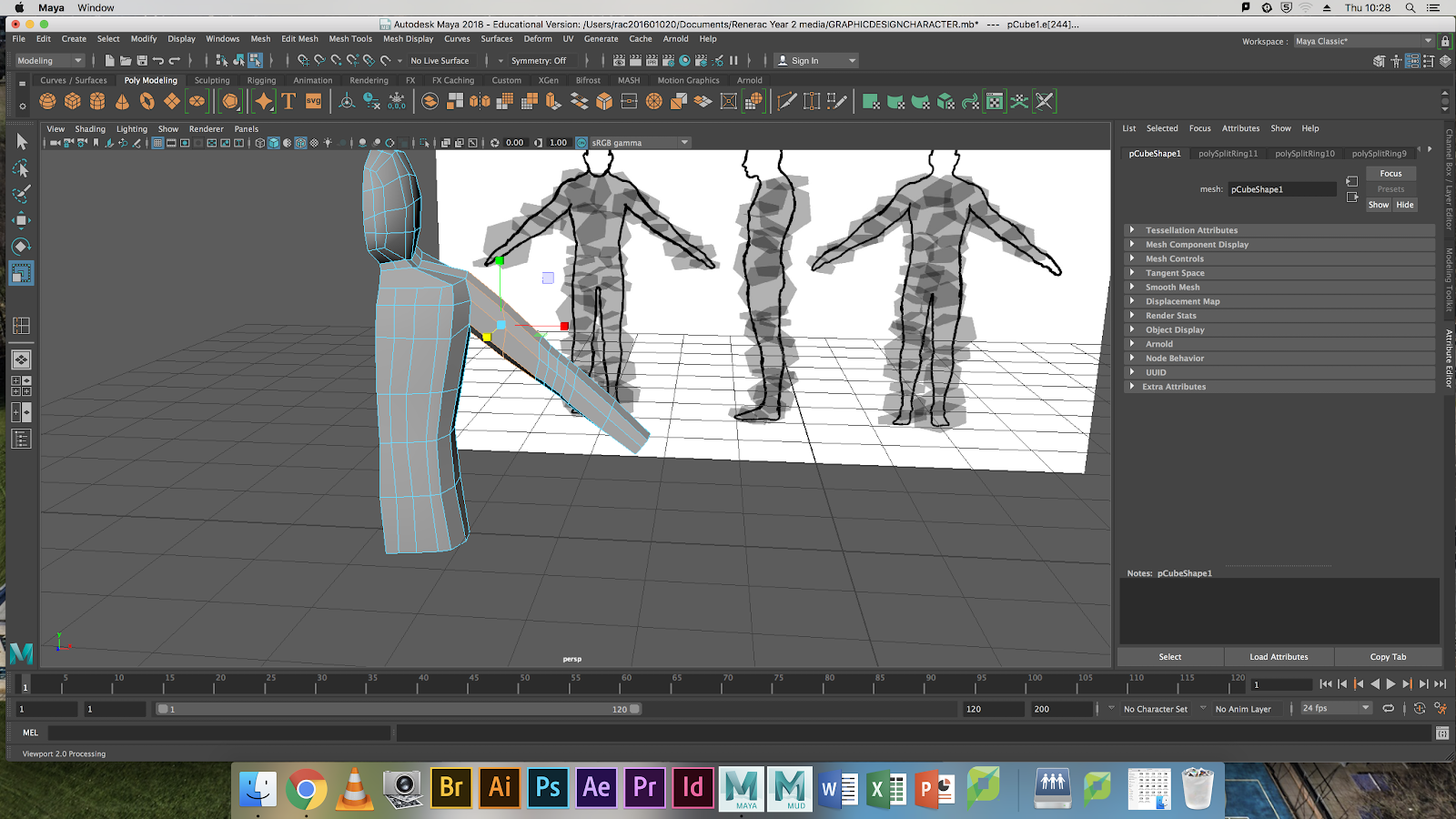This screenshot has width=1456, height=819.
Task: Pick the Lasso select tool
Action: click(22, 169)
